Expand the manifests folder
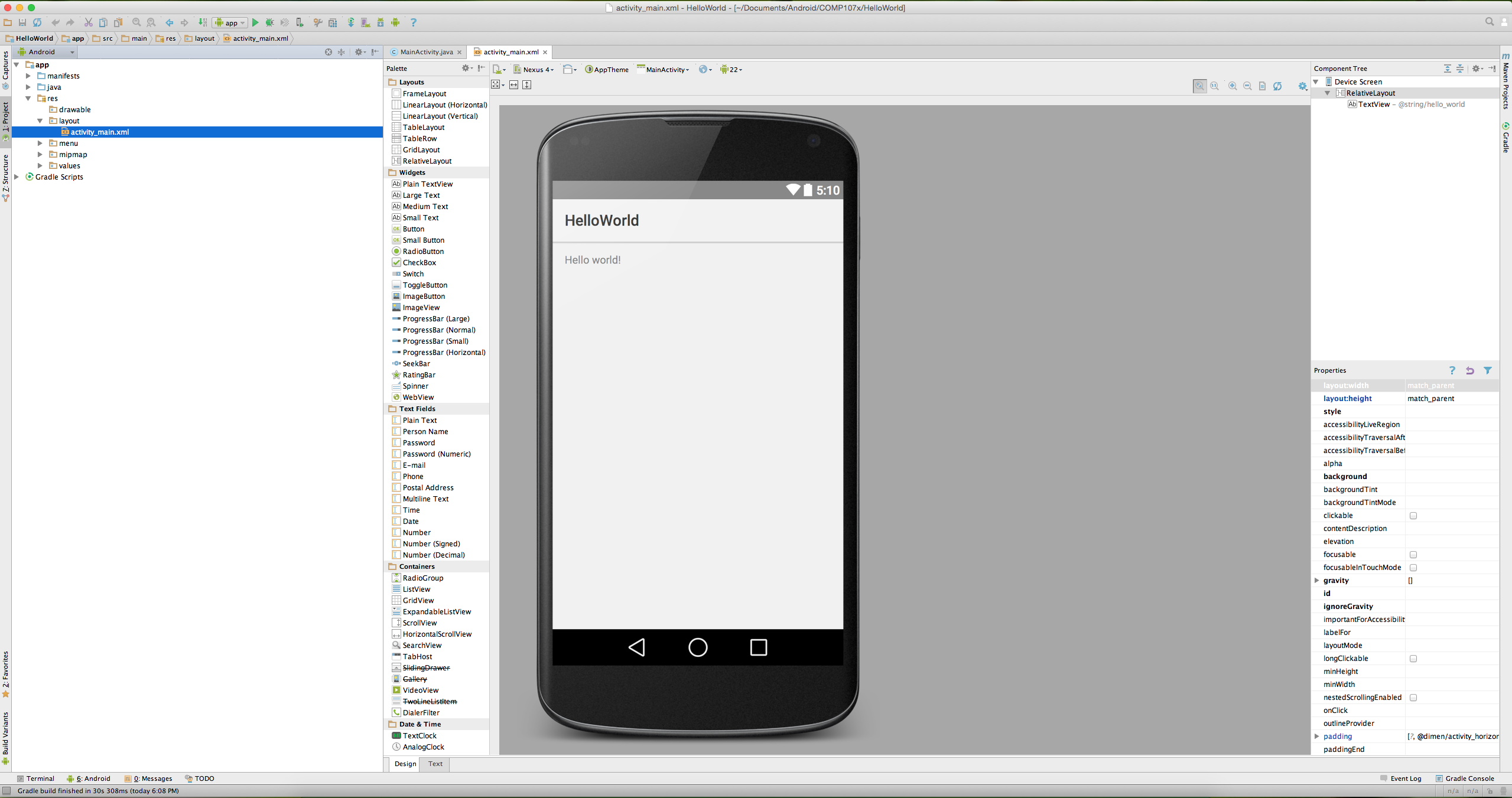Screen dimensions: 1512x798 pyautogui.click(x=28, y=76)
